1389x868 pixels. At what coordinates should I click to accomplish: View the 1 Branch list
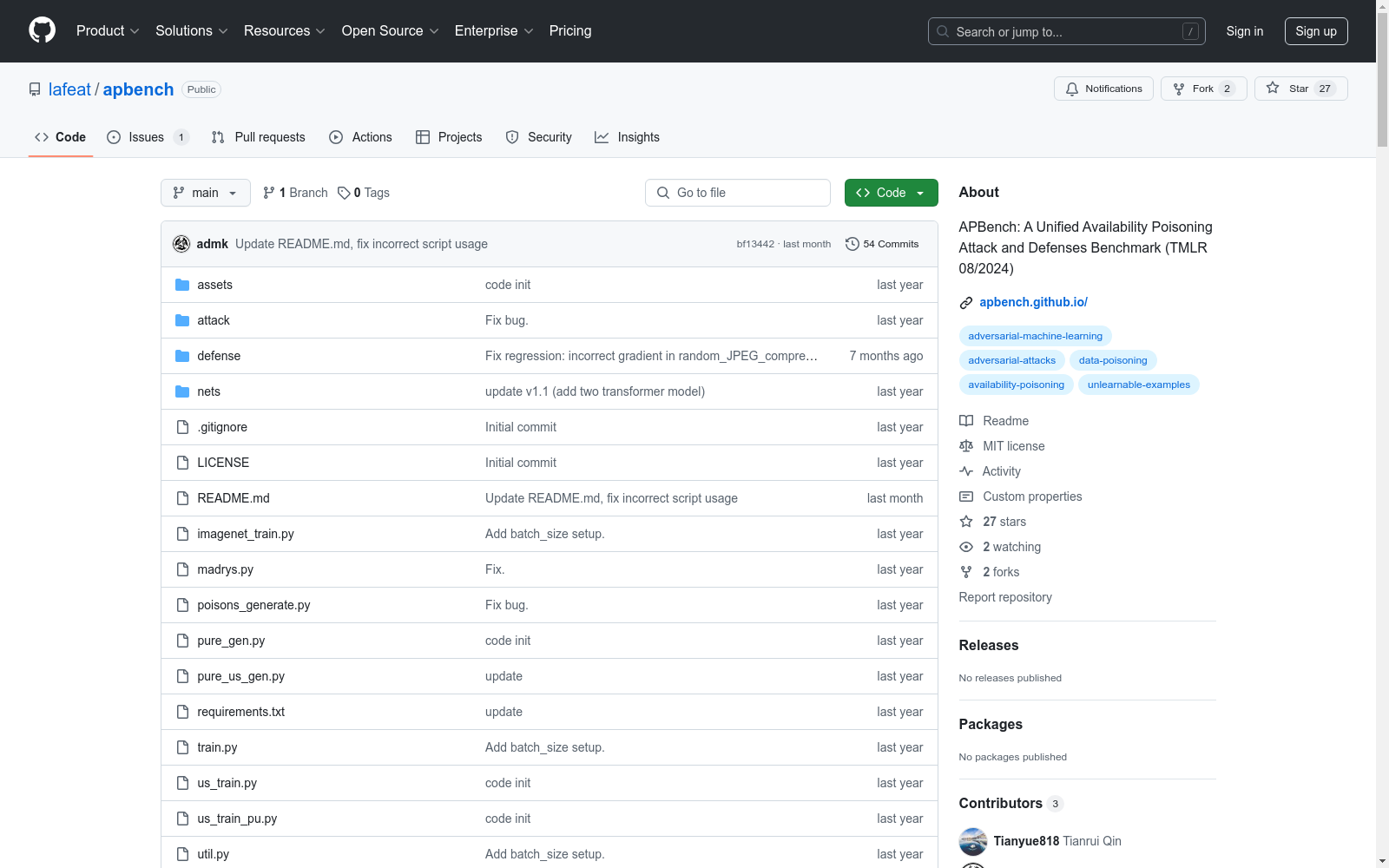coord(295,193)
